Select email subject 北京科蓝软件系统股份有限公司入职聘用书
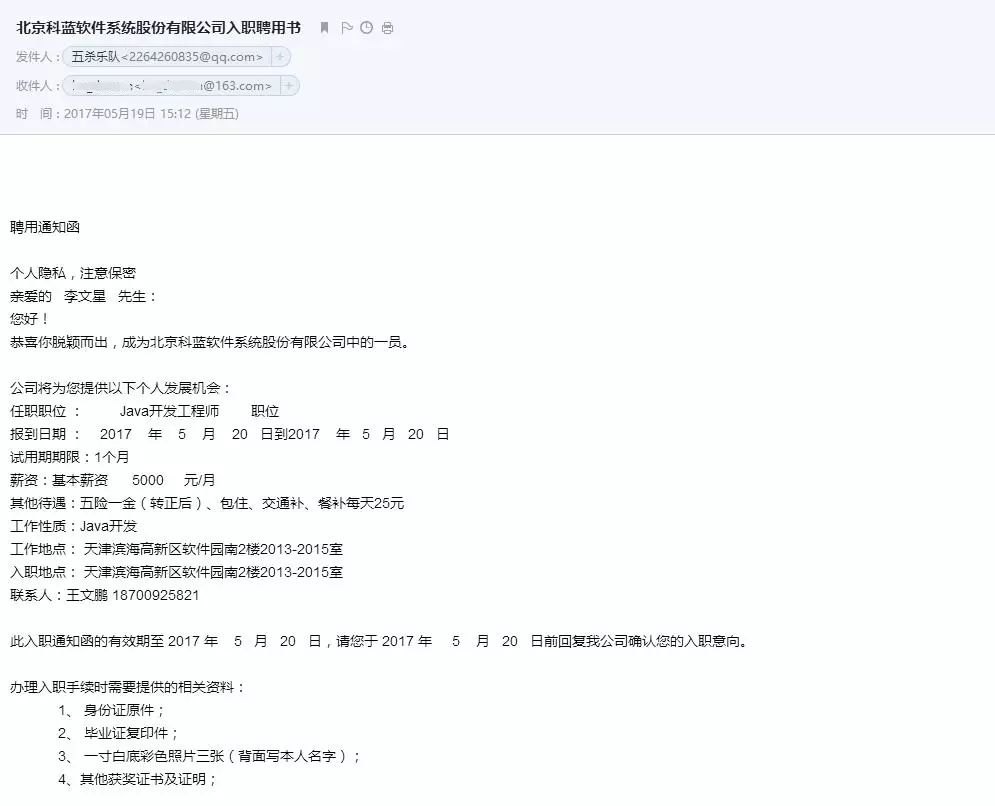 tap(159, 28)
